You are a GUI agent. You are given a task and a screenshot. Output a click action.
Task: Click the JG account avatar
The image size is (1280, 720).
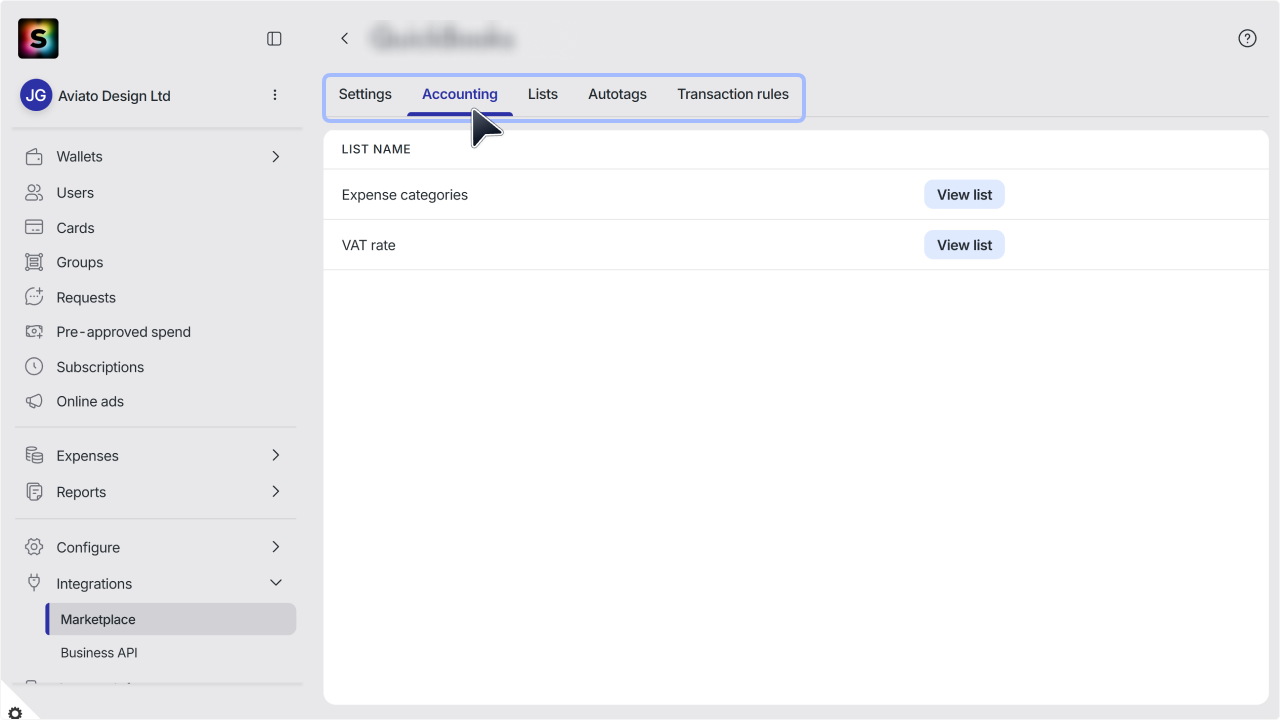pyautogui.click(x=36, y=95)
